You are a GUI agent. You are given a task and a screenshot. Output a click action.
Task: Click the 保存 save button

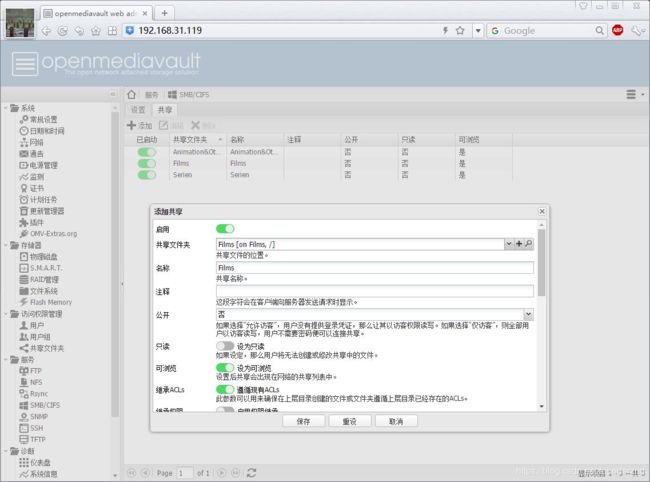303,421
